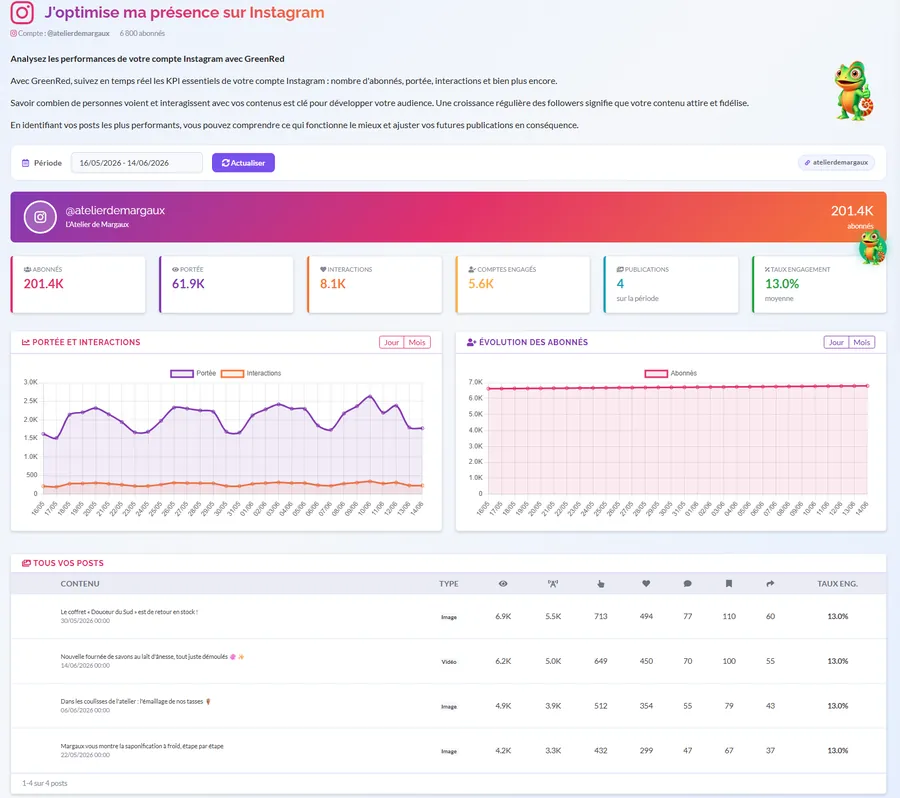This screenshot has width=900, height=798.
Task: Click the CONTENU column header
Action: pos(80,584)
